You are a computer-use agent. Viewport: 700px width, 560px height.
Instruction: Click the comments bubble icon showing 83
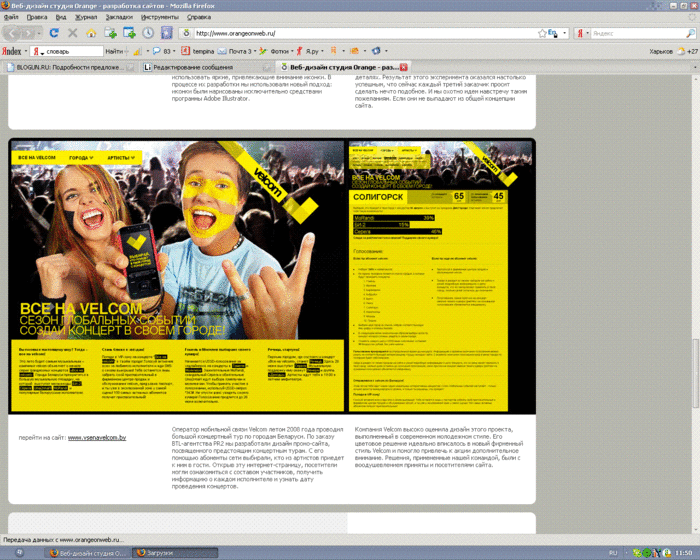click(x=161, y=51)
